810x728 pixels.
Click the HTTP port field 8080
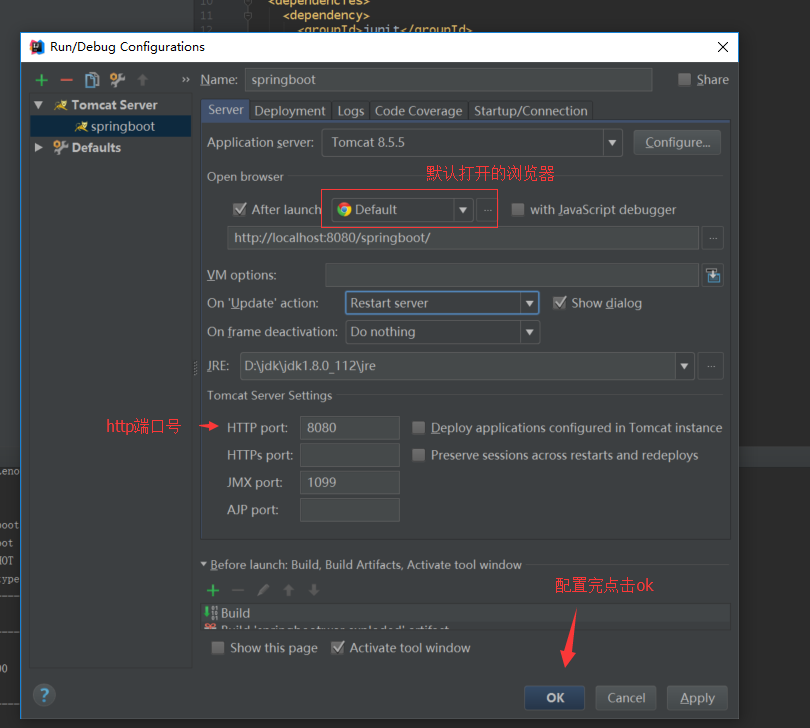coord(350,428)
